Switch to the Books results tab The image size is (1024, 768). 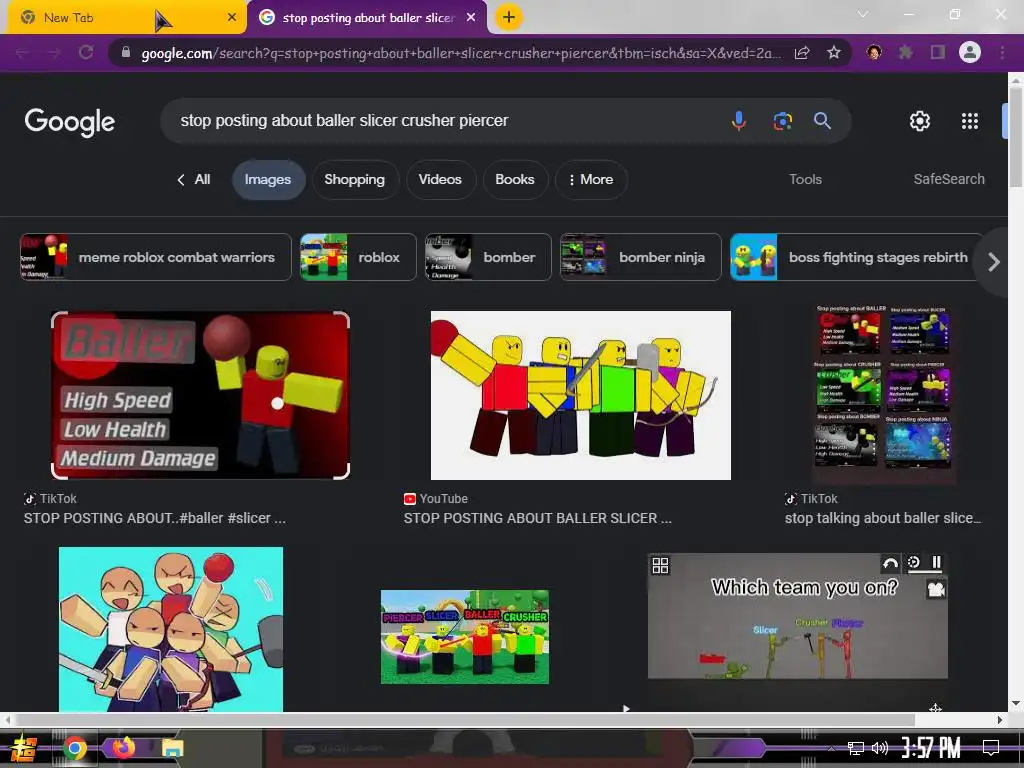tap(515, 180)
